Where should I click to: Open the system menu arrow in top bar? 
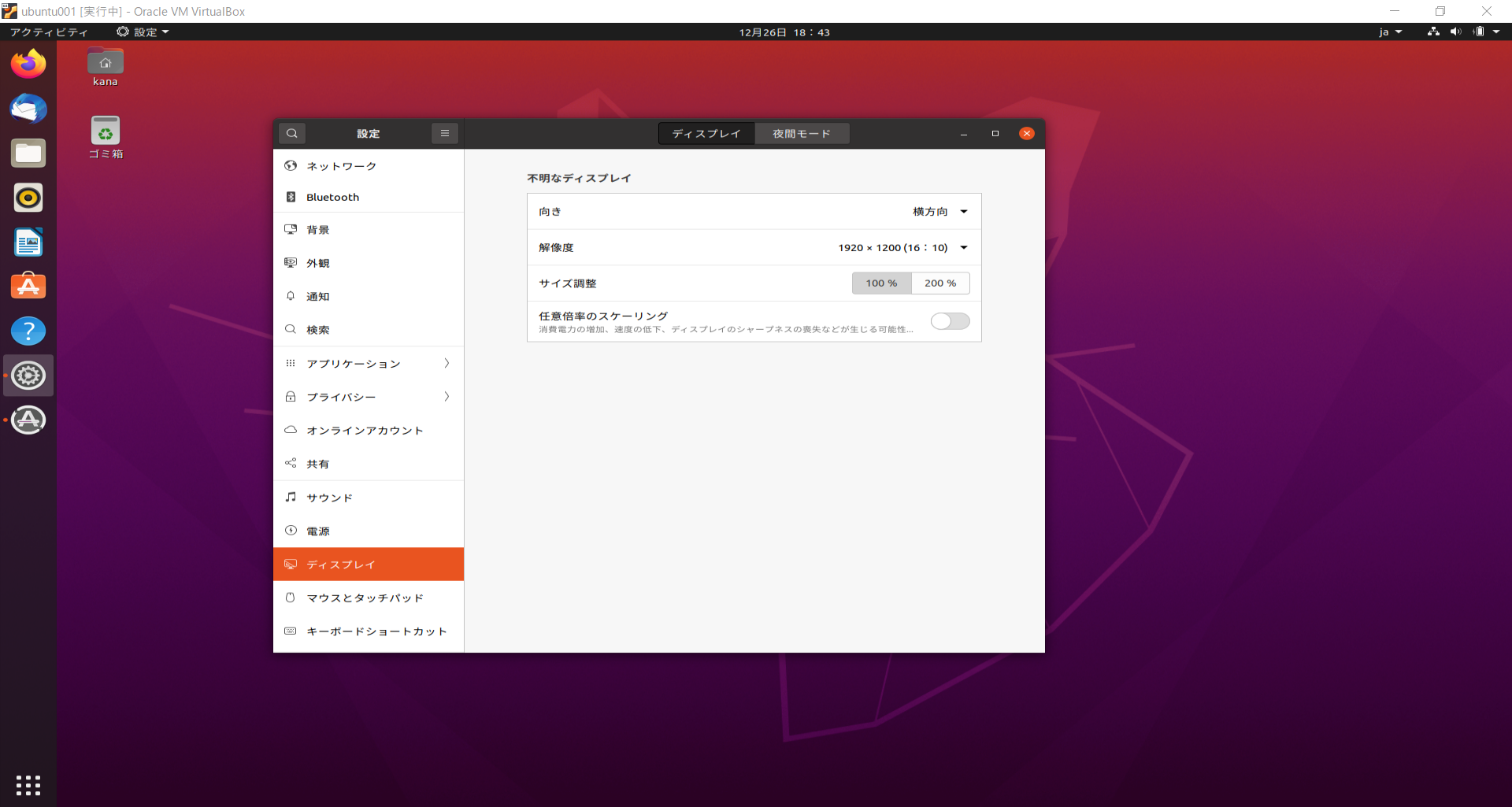click(1496, 32)
